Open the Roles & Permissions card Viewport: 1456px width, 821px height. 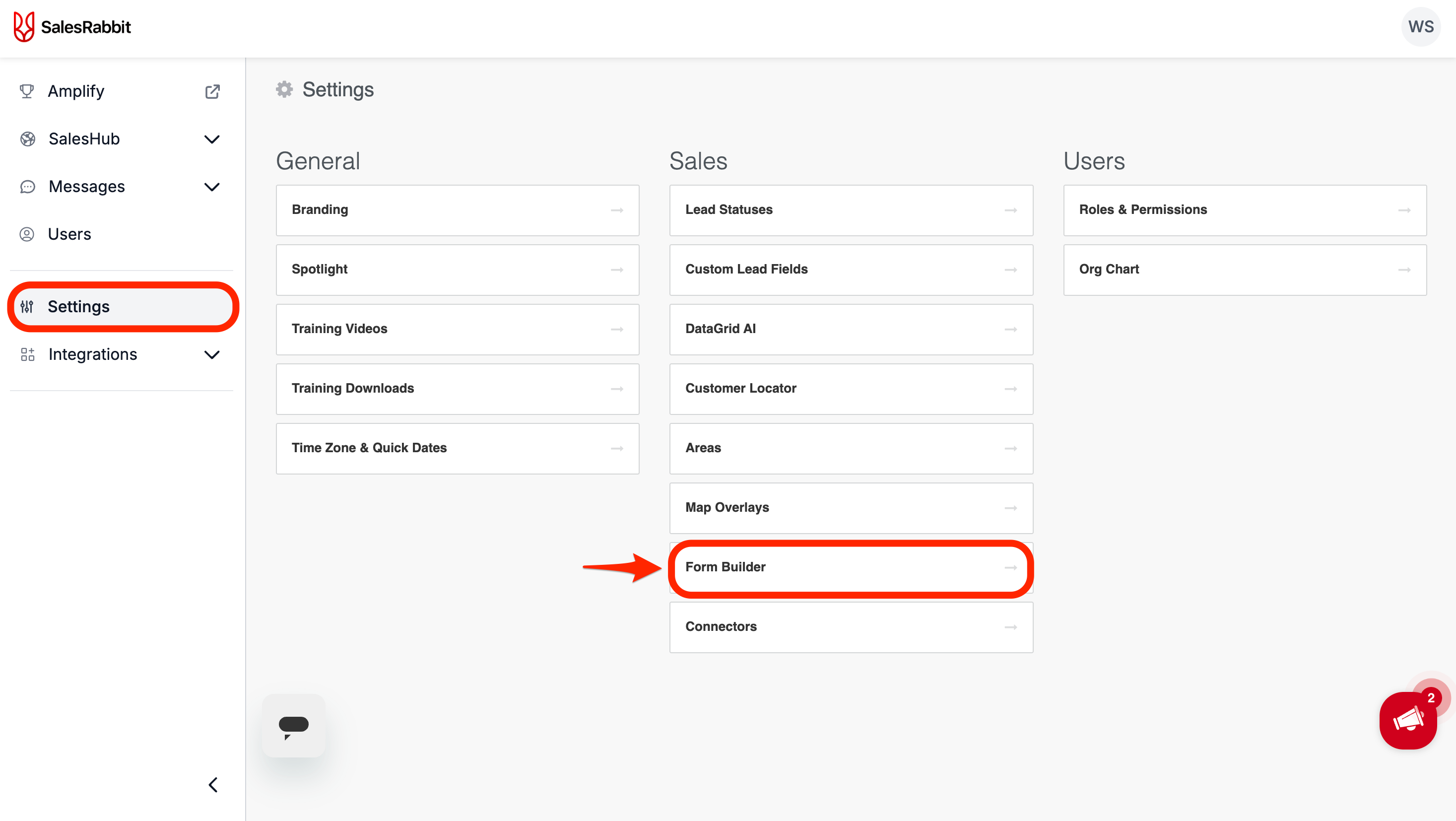coord(1245,210)
